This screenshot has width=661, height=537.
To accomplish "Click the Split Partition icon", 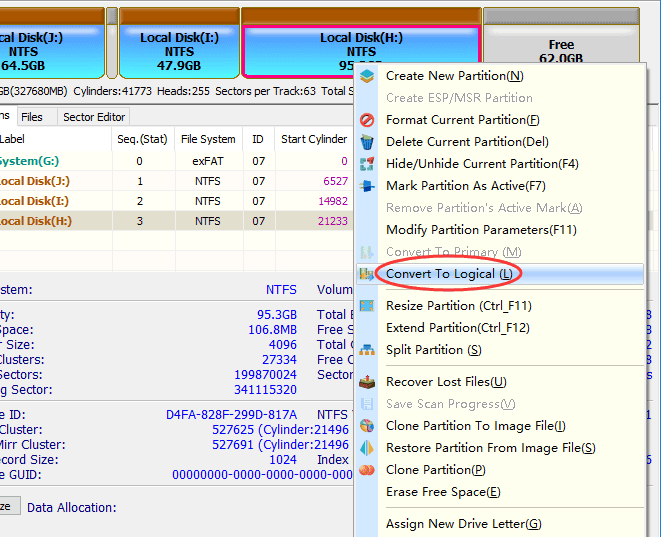I will click(x=367, y=350).
